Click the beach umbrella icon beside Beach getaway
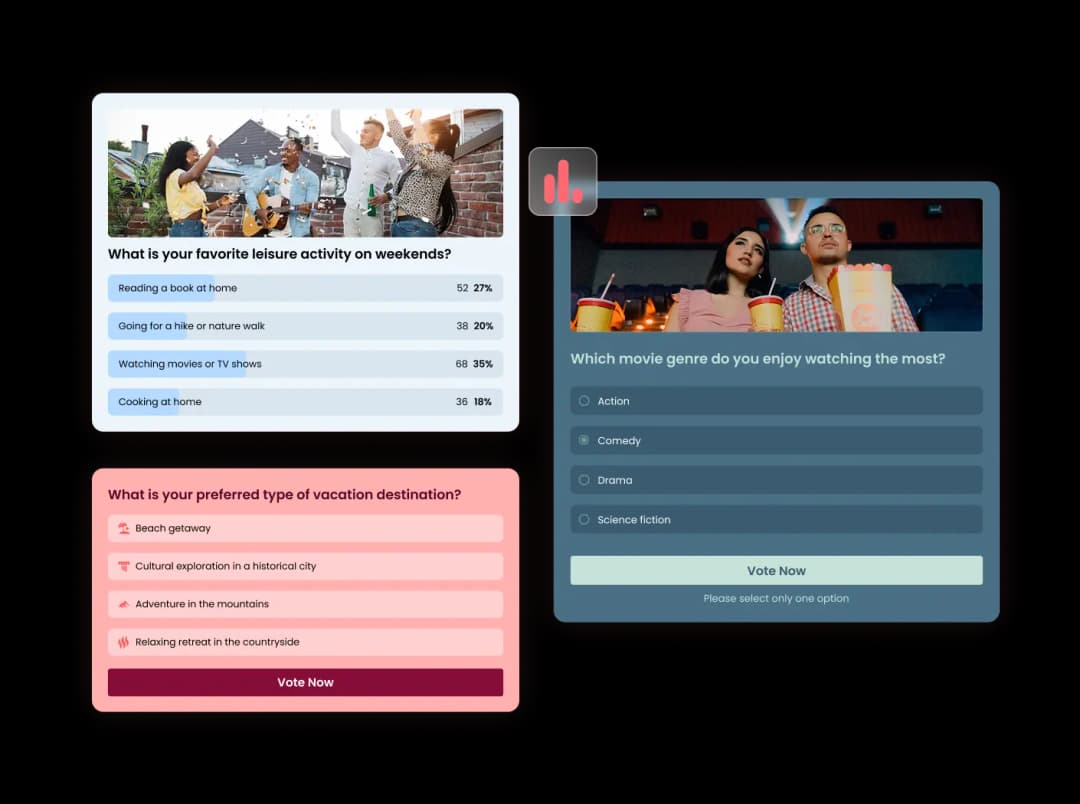1080x804 pixels. pos(123,528)
